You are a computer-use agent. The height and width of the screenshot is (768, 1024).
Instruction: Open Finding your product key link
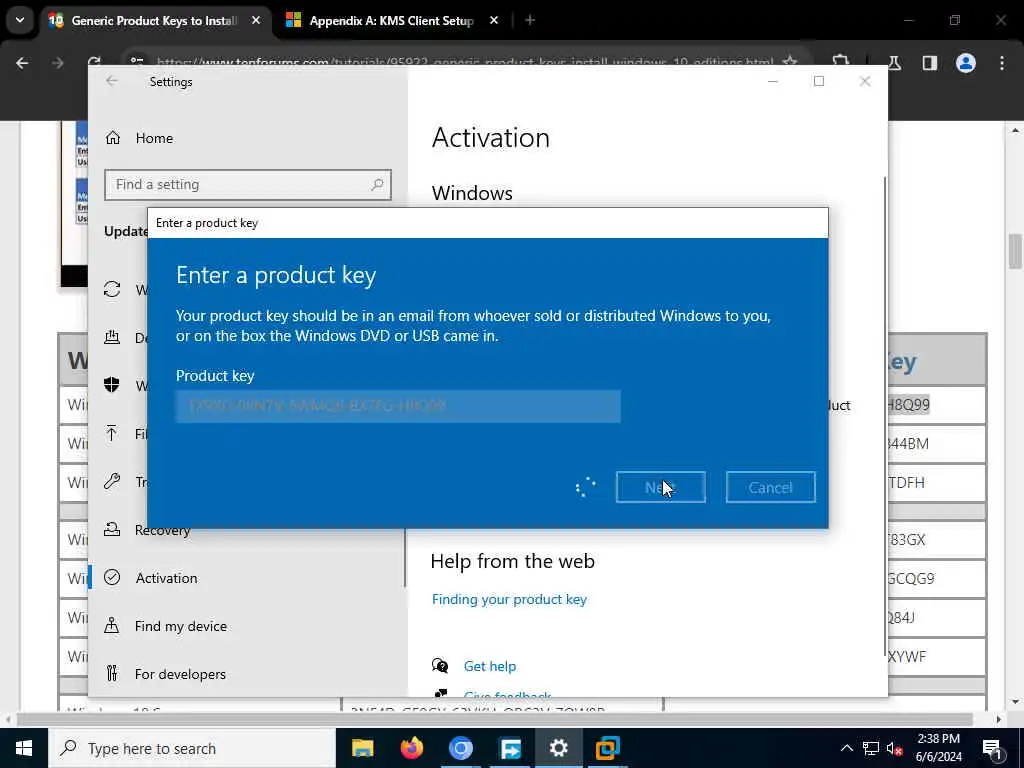click(x=509, y=599)
